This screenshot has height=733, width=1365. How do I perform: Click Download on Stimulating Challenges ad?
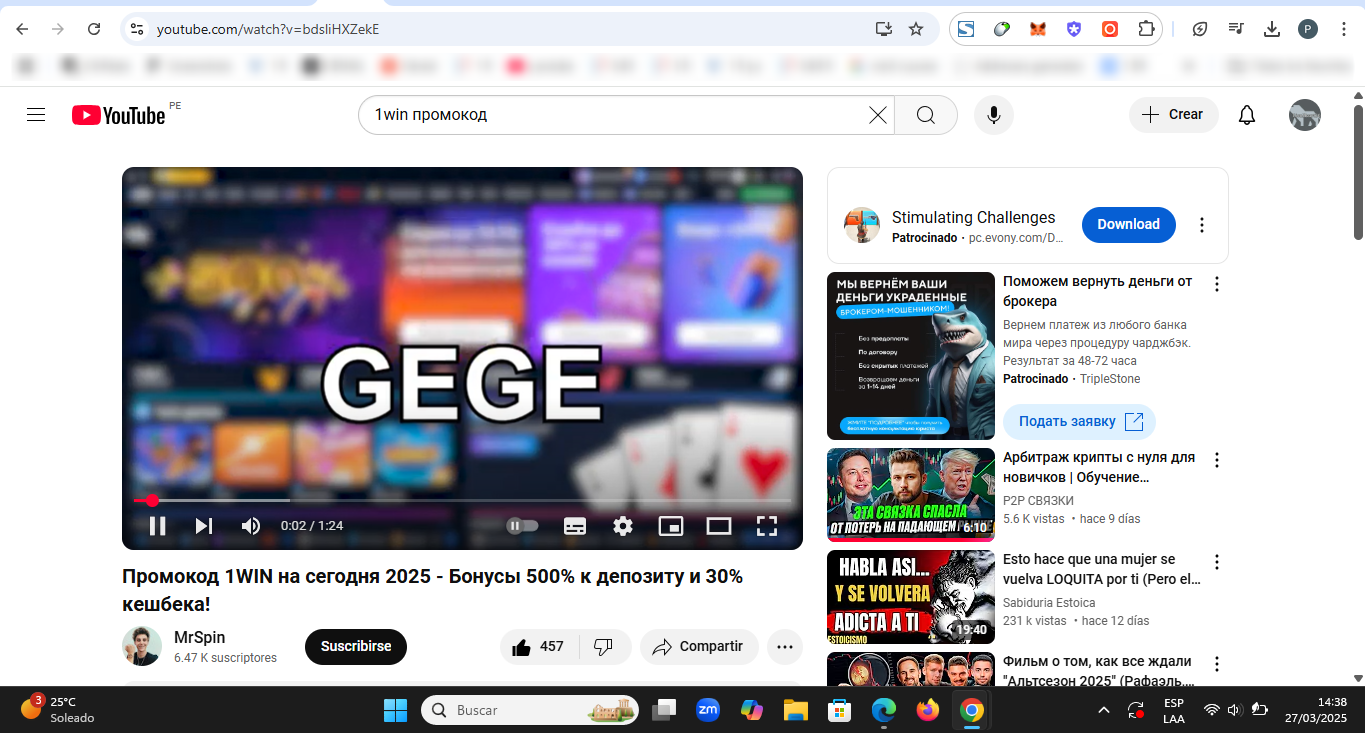click(1129, 225)
